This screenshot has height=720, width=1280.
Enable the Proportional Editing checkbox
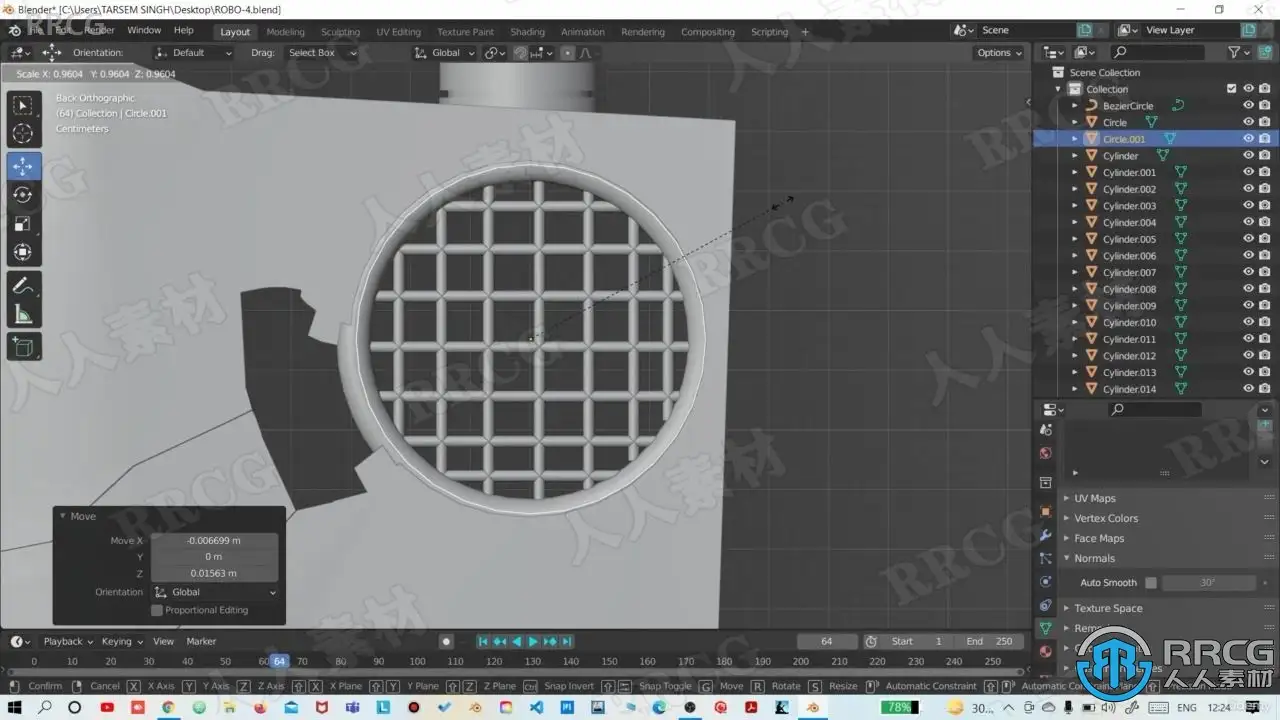(x=157, y=610)
